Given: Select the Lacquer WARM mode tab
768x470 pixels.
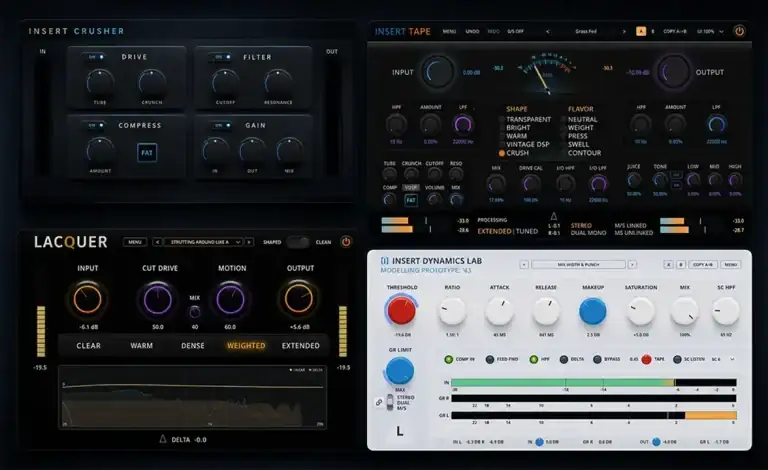Looking at the screenshot, I should [142, 346].
